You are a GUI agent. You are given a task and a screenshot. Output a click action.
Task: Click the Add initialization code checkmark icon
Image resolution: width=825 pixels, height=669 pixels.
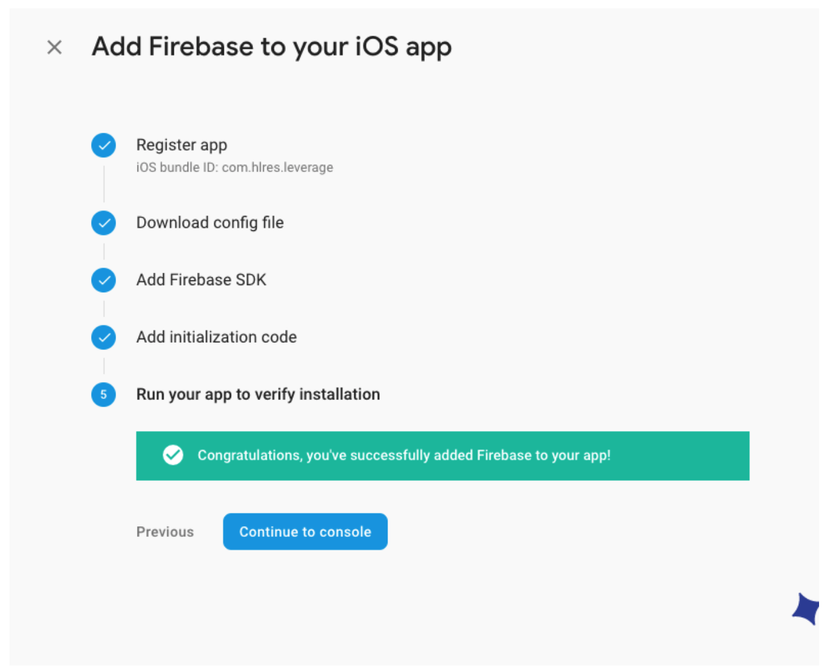104,337
